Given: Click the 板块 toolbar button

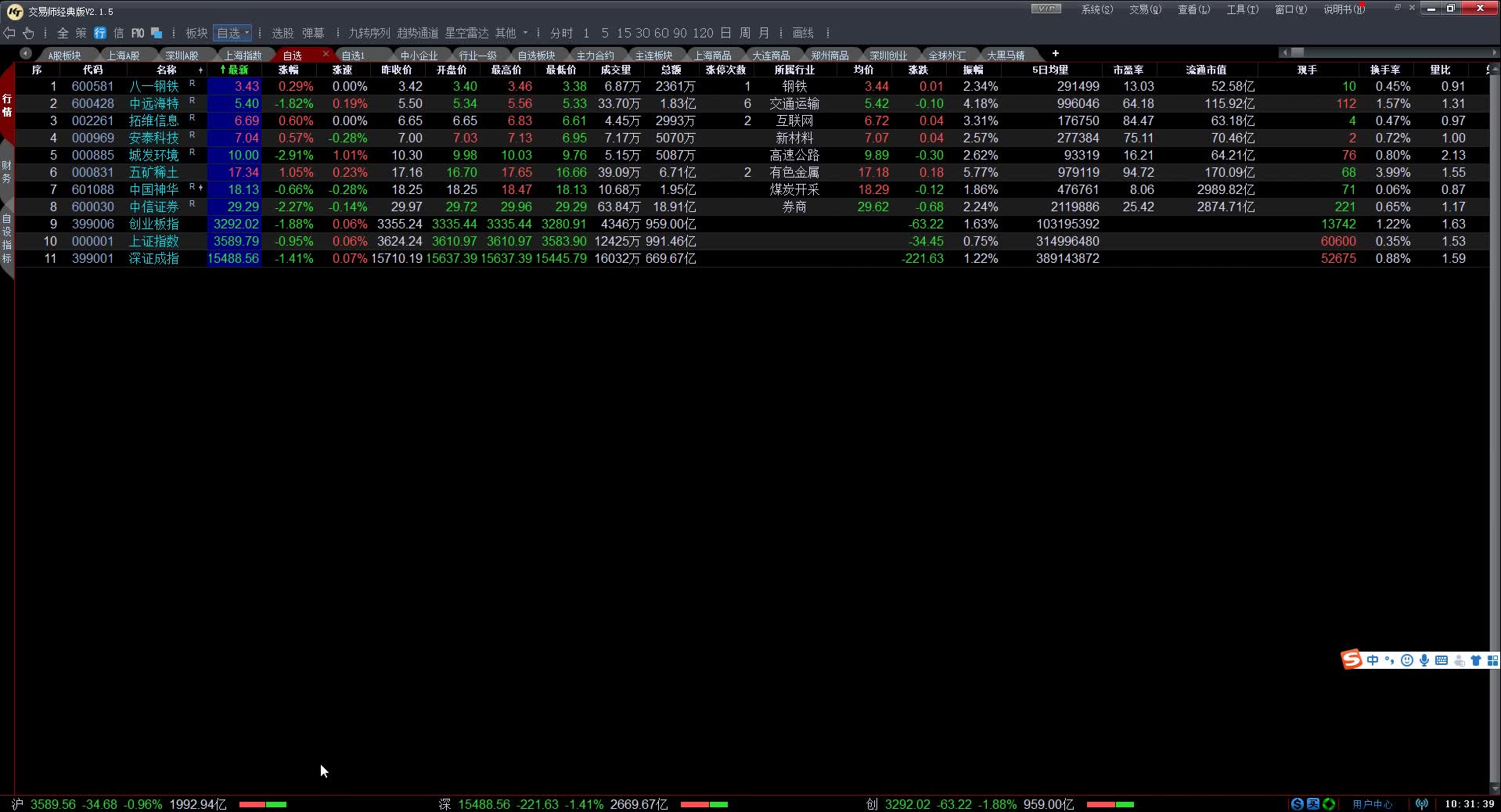Looking at the screenshot, I should point(196,33).
